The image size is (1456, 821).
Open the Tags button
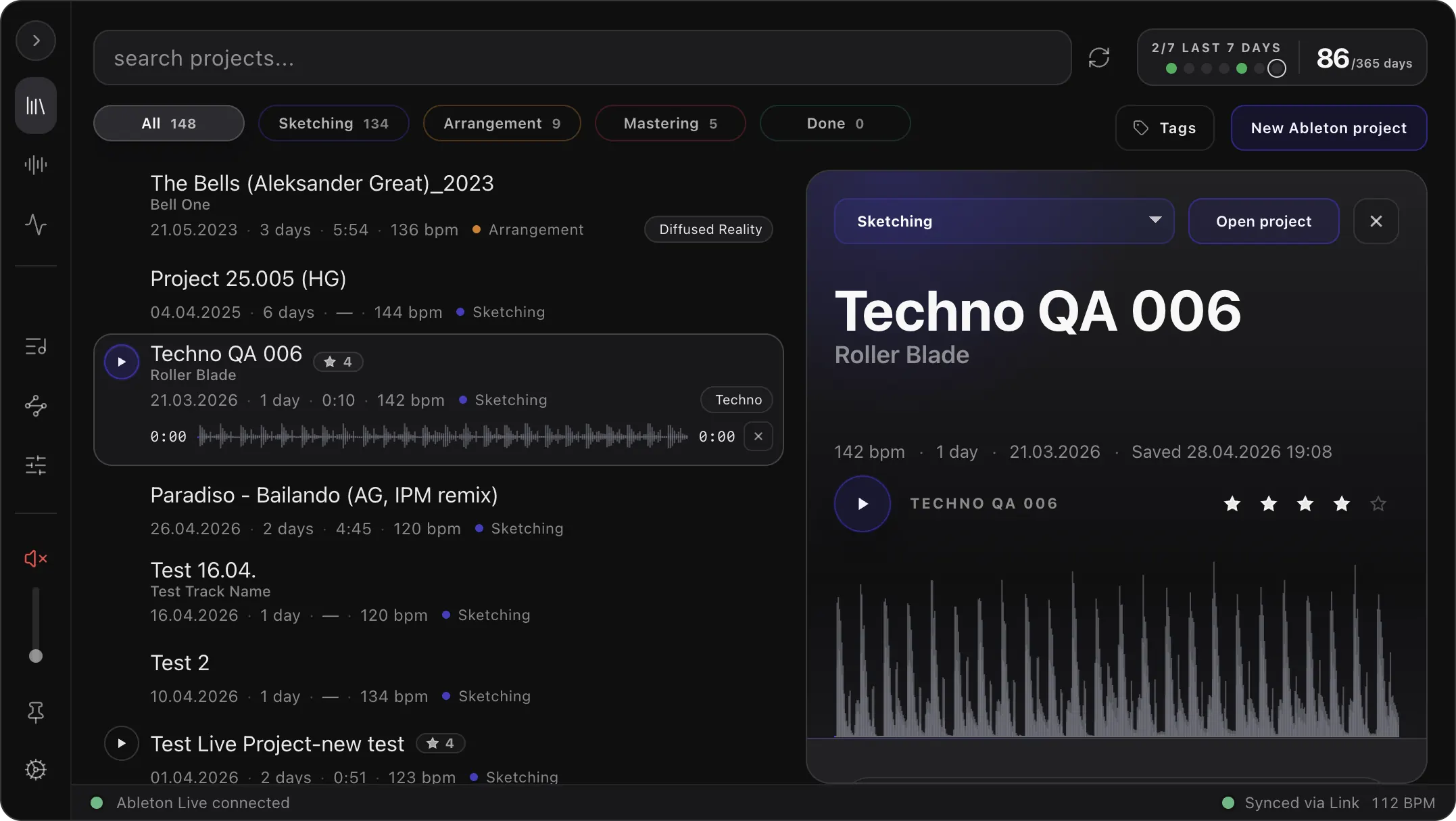(1165, 128)
